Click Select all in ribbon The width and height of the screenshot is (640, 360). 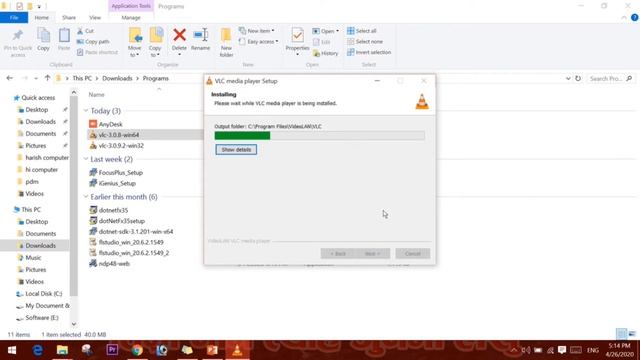362,31
